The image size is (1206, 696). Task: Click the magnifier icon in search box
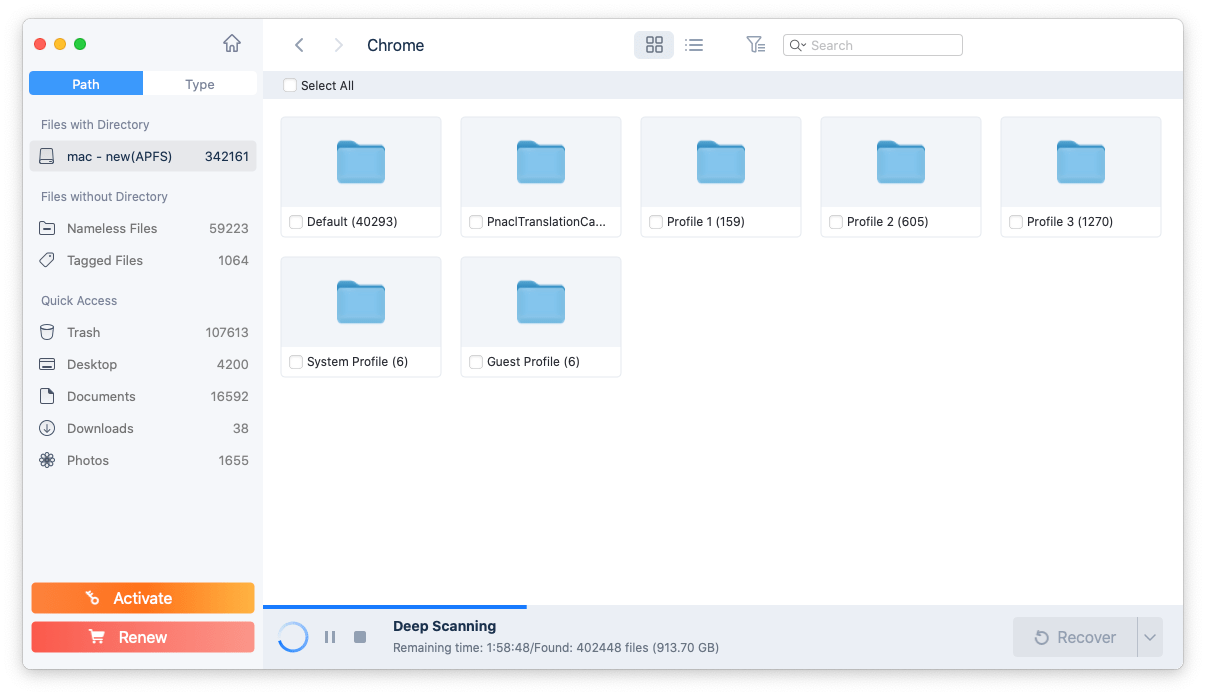[797, 45]
